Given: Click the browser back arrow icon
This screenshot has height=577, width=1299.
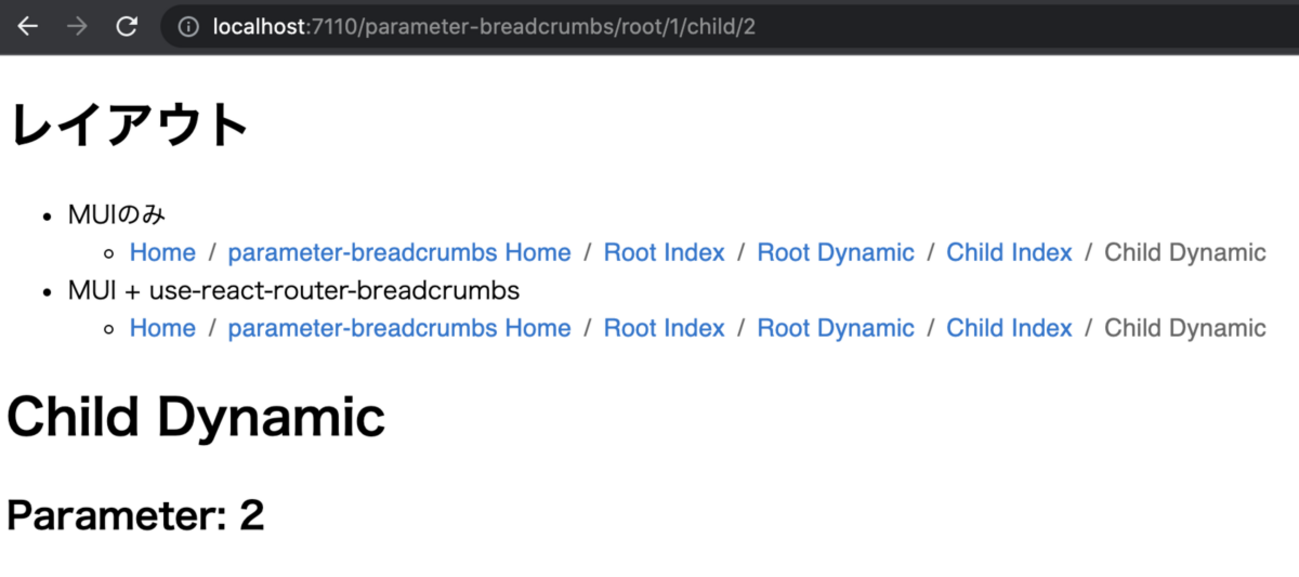Looking at the screenshot, I should (x=27, y=27).
